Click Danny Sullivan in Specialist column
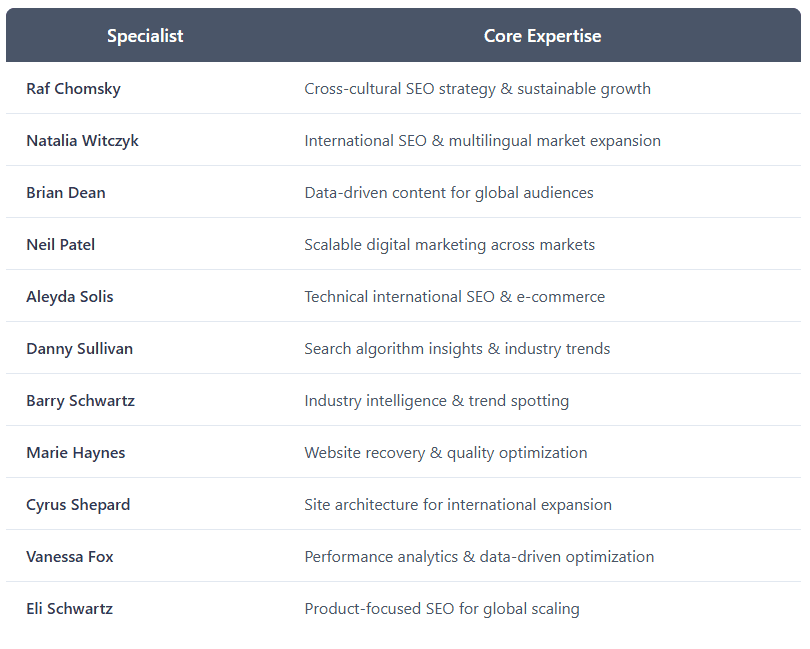The image size is (810, 649). pyautogui.click(x=79, y=349)
